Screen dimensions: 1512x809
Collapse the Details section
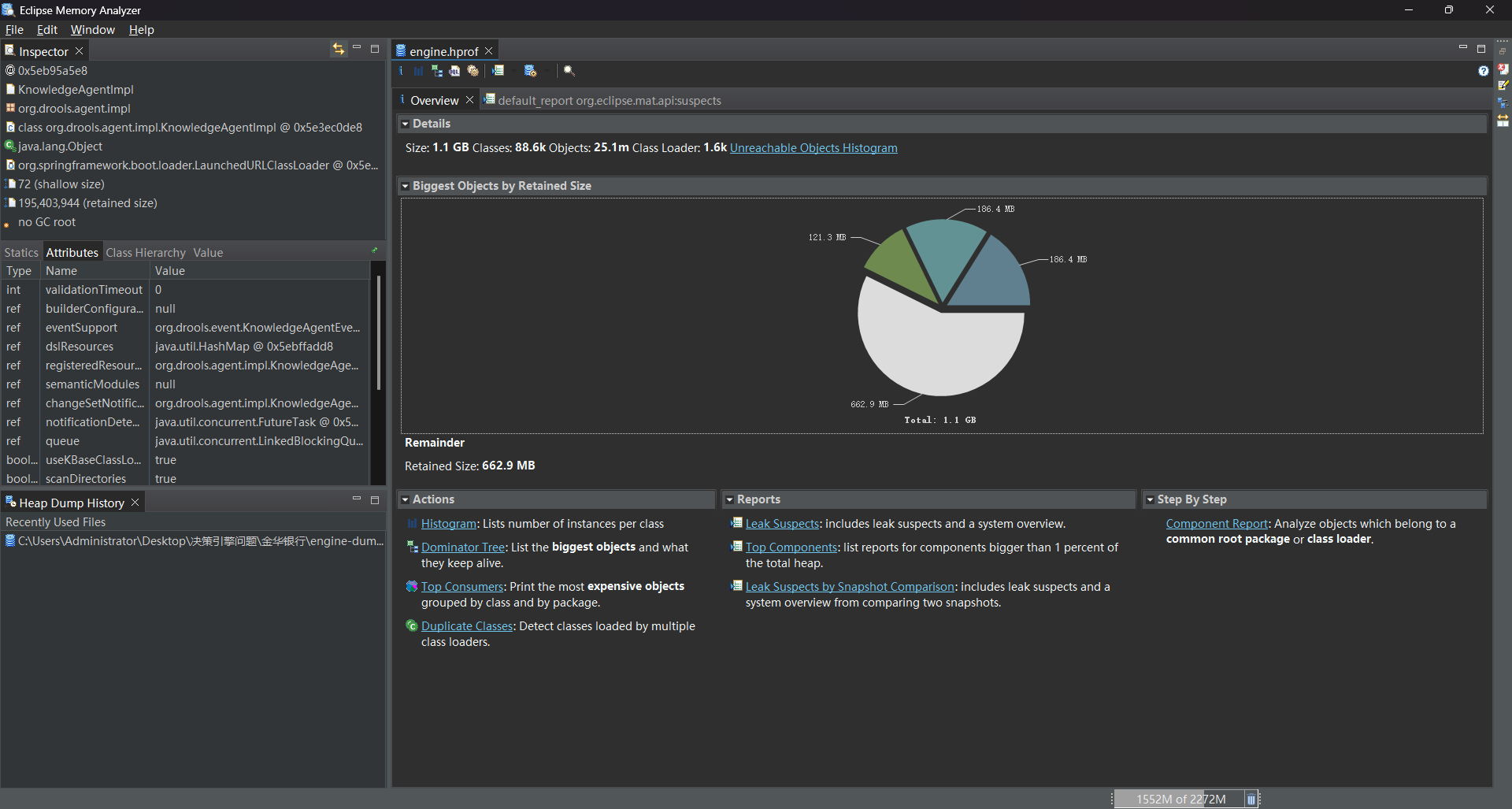click(405, 124)
